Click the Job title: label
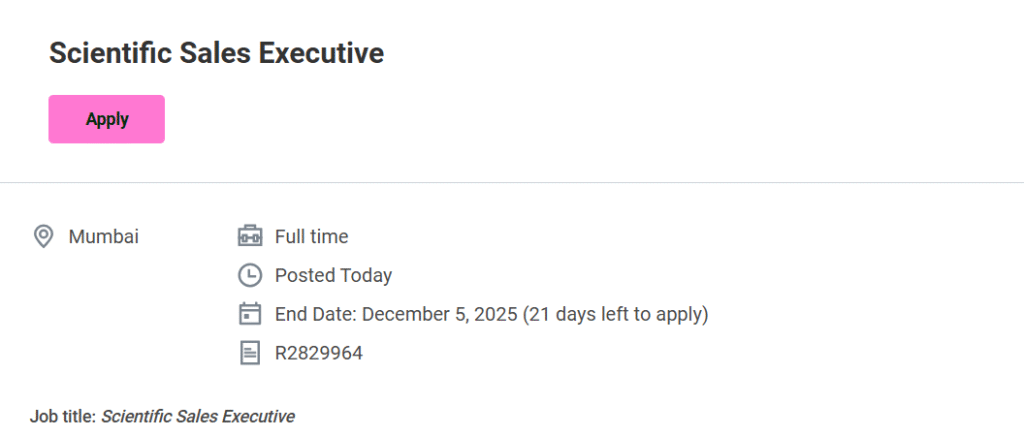Image resolution: width=1024 pixels, height=436 pixels. coord(63,416)
